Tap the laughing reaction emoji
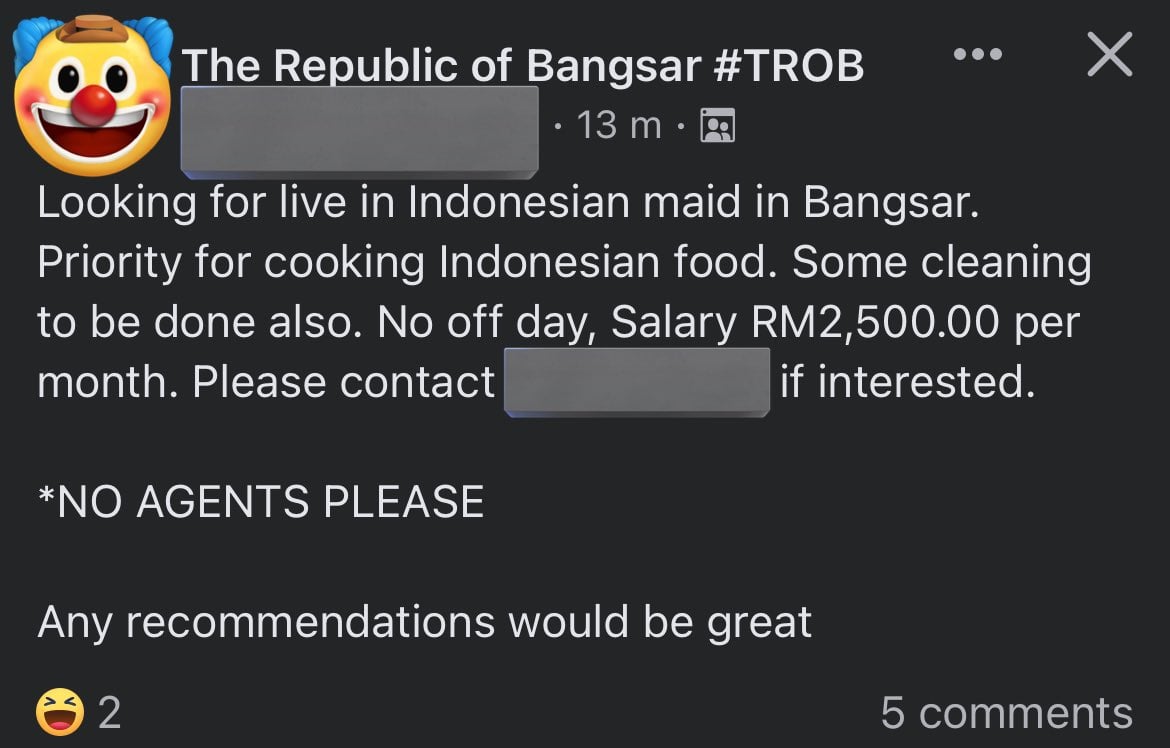 tap(58, 712)
